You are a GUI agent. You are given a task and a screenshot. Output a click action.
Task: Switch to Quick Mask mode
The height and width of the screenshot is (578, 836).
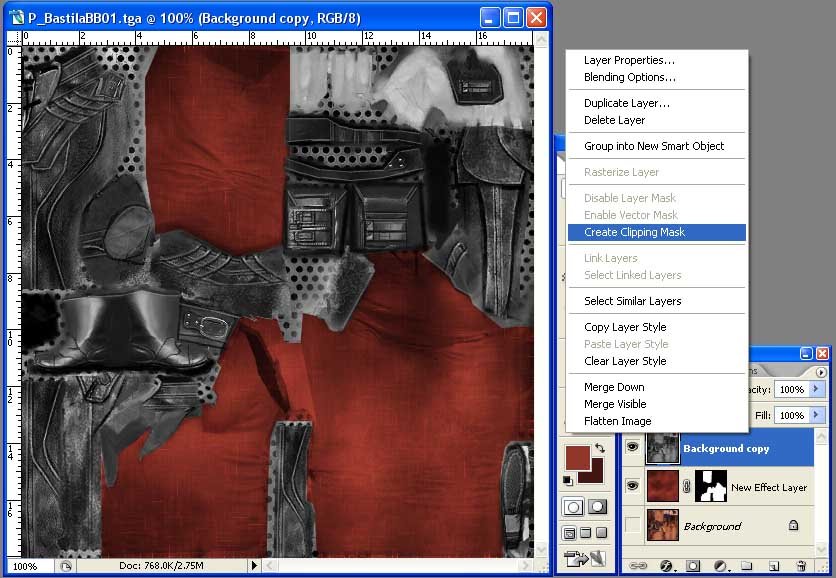pyautogui.click(x=597, y=507)
